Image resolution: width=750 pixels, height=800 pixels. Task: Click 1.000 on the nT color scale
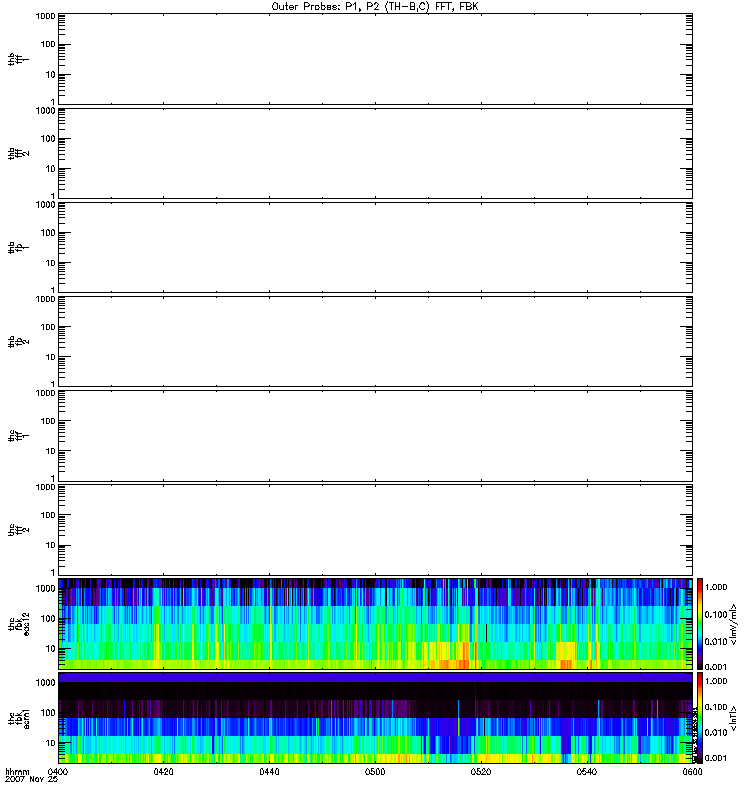(716, 681)
